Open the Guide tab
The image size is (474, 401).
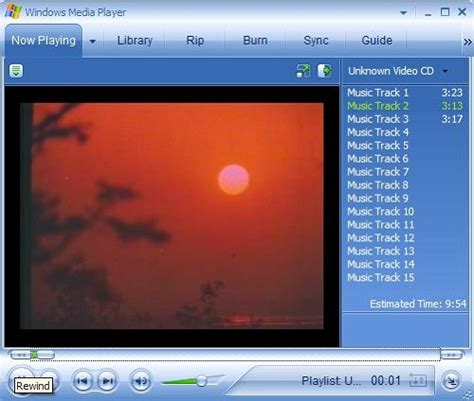tap(377, 41)
